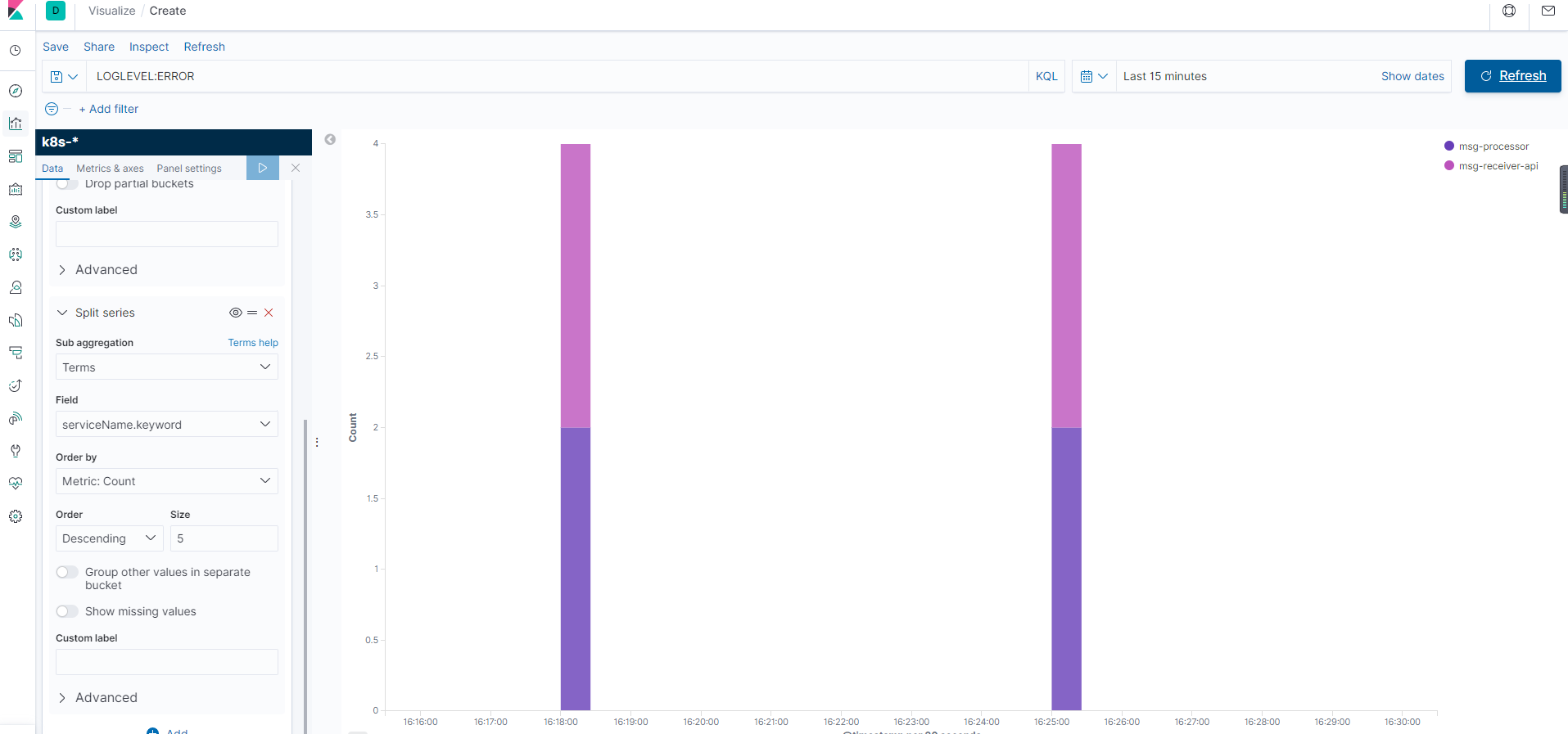Expand the Advanced section below Custom label

(x=106, y=697)
